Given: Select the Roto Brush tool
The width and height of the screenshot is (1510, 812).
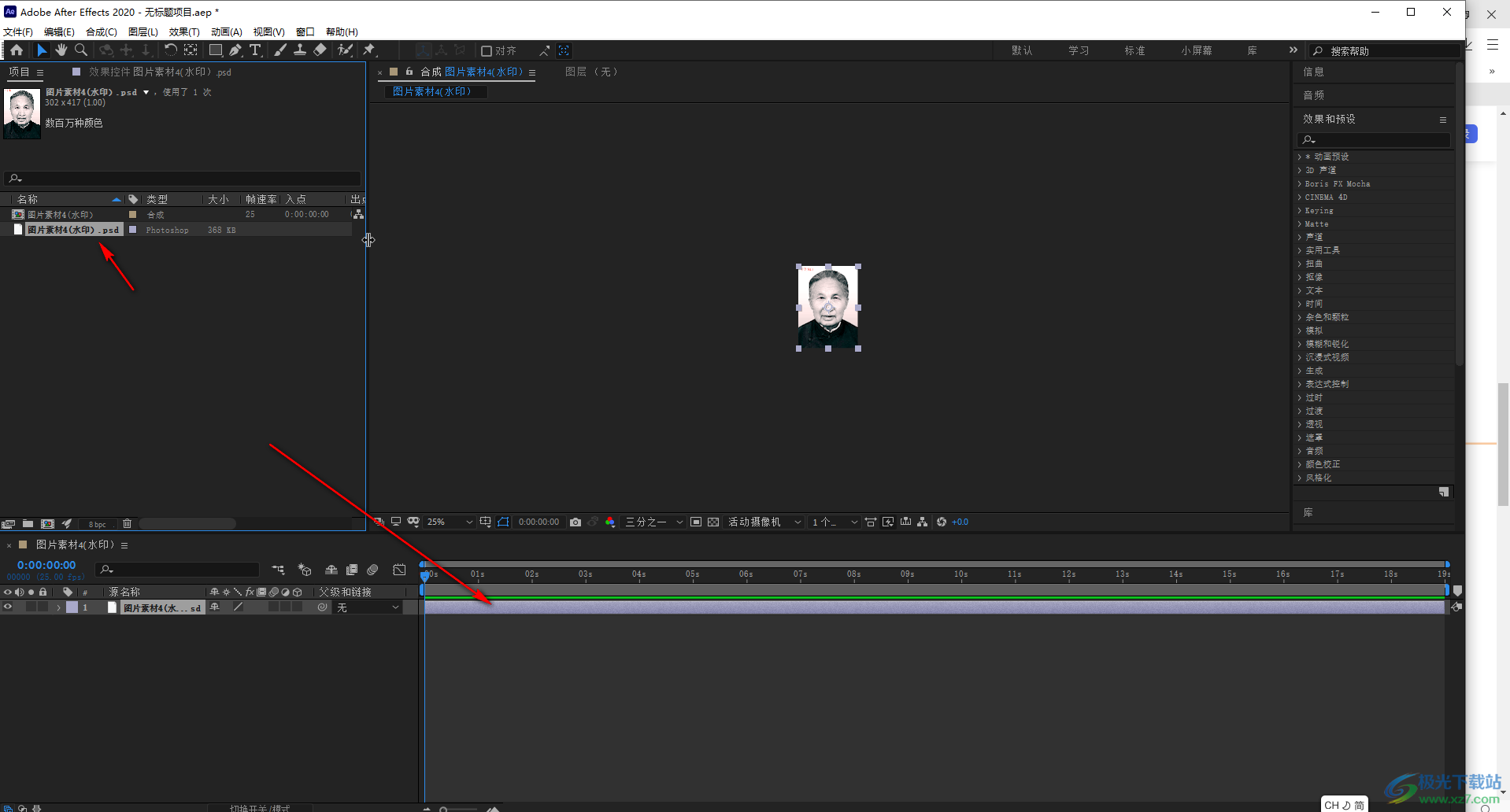Looking at the screenshot, I should click(345, 50).
